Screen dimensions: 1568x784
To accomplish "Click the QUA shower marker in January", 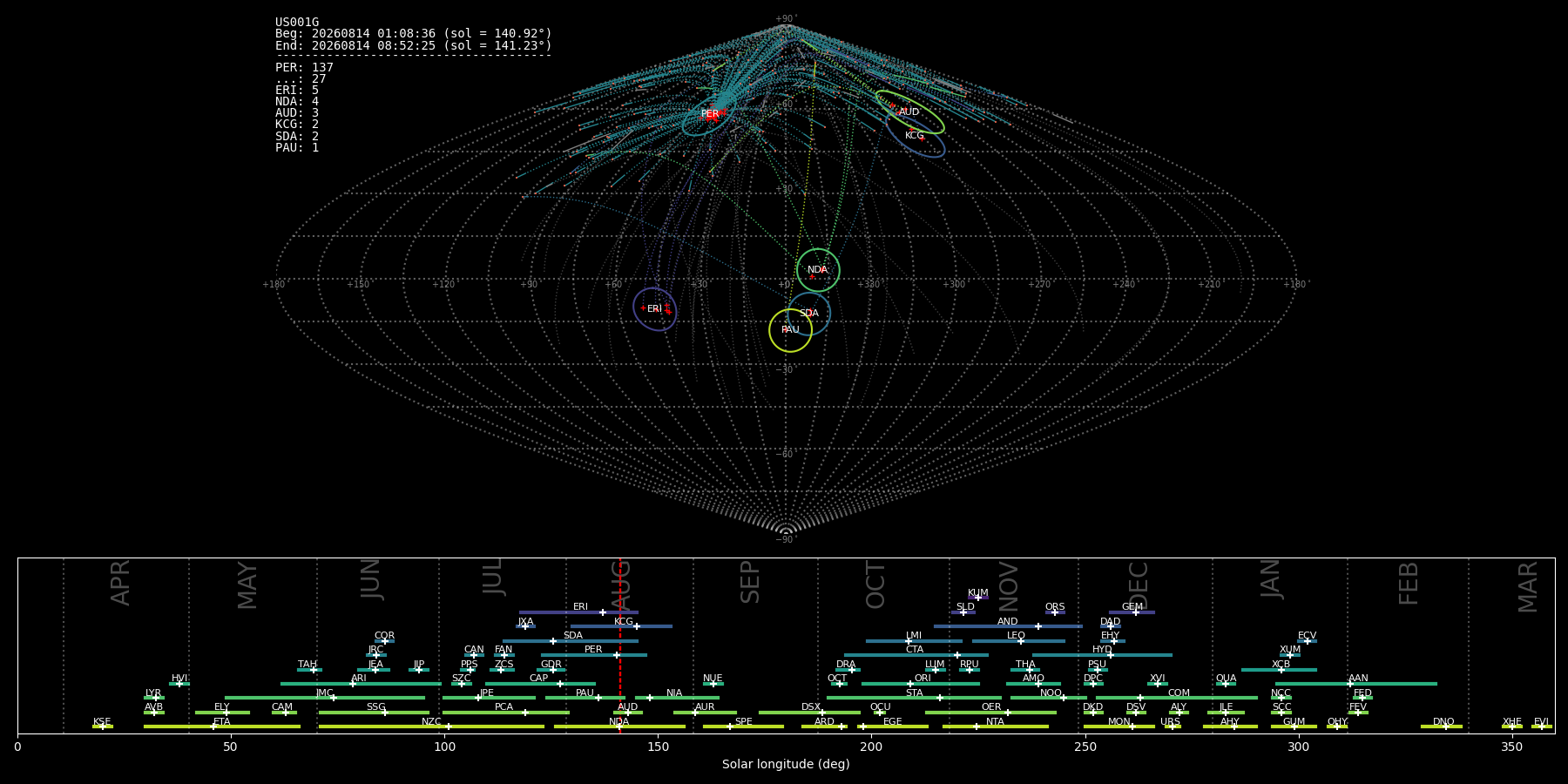I will [x=1226, y=684].
